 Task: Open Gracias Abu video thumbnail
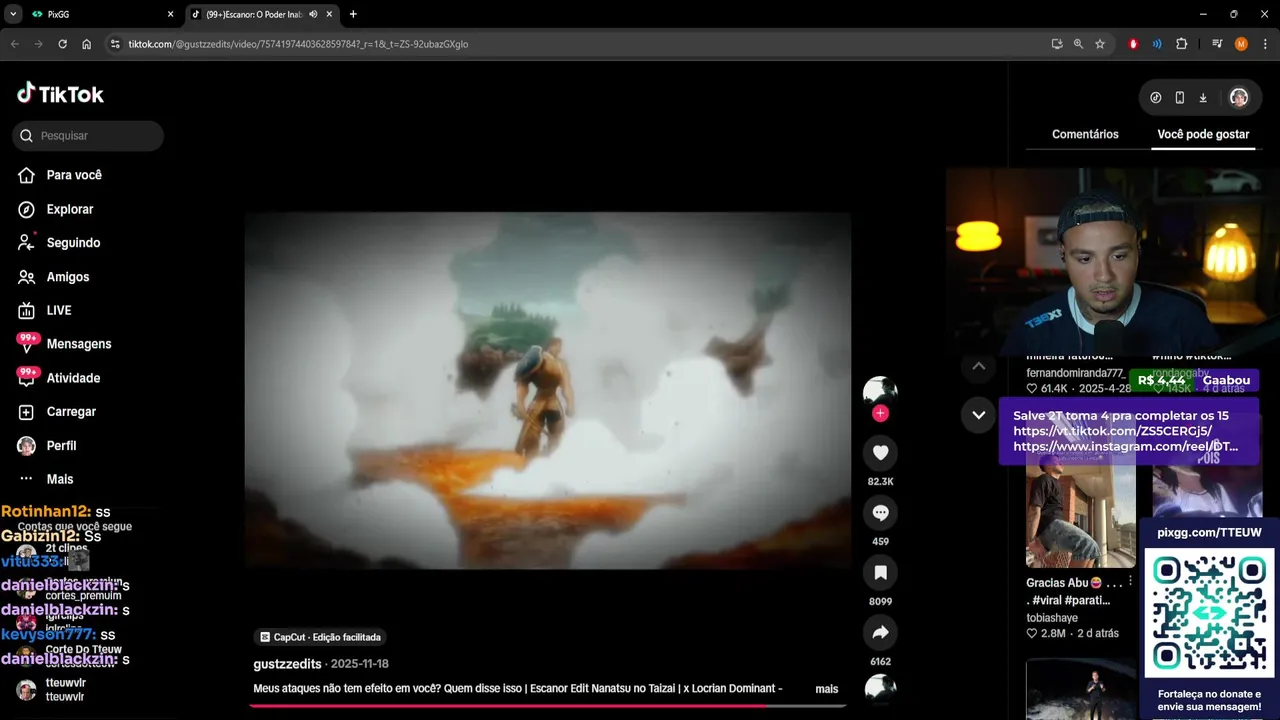click(1081, 510)
